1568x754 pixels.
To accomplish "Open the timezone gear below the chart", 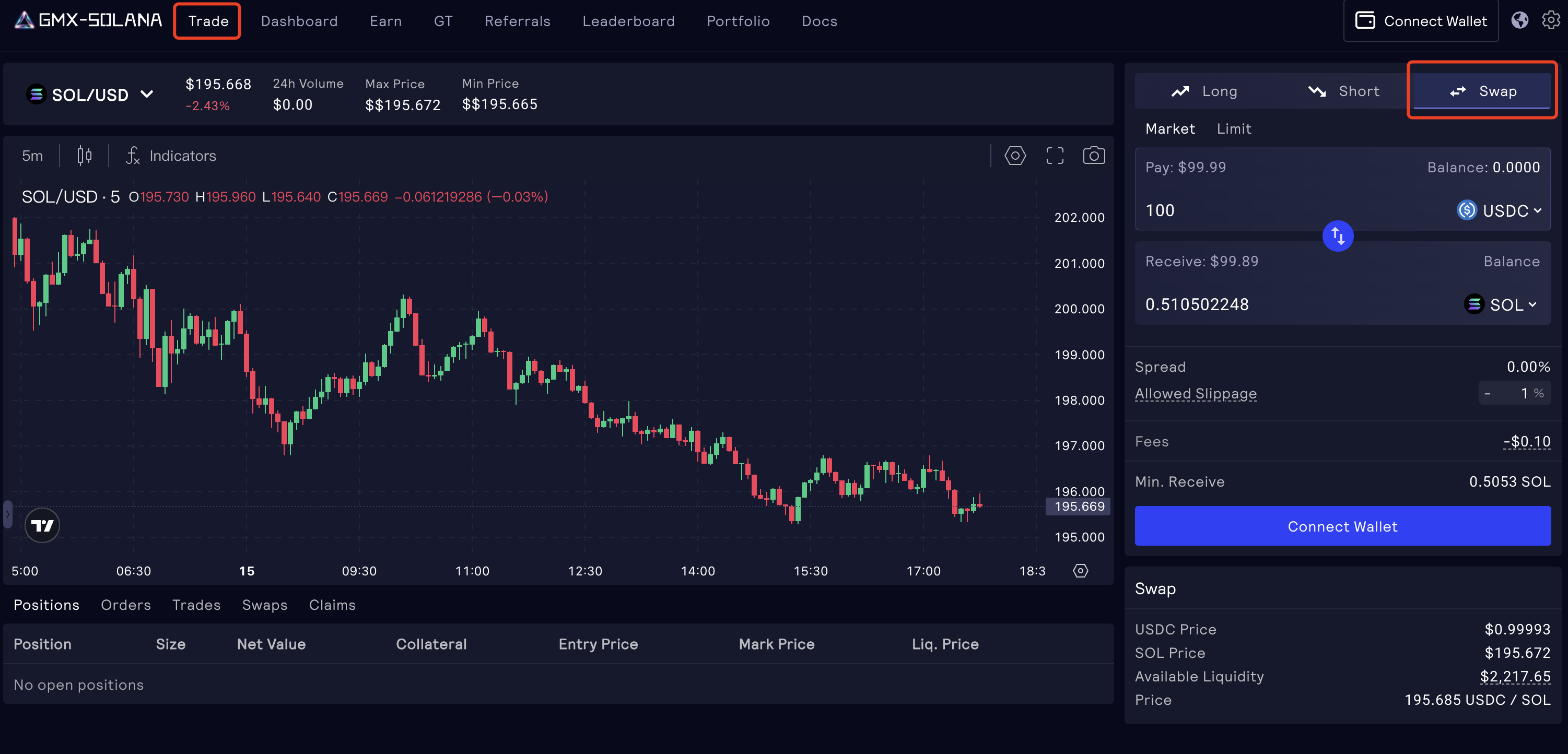I will coord(1081,570).
